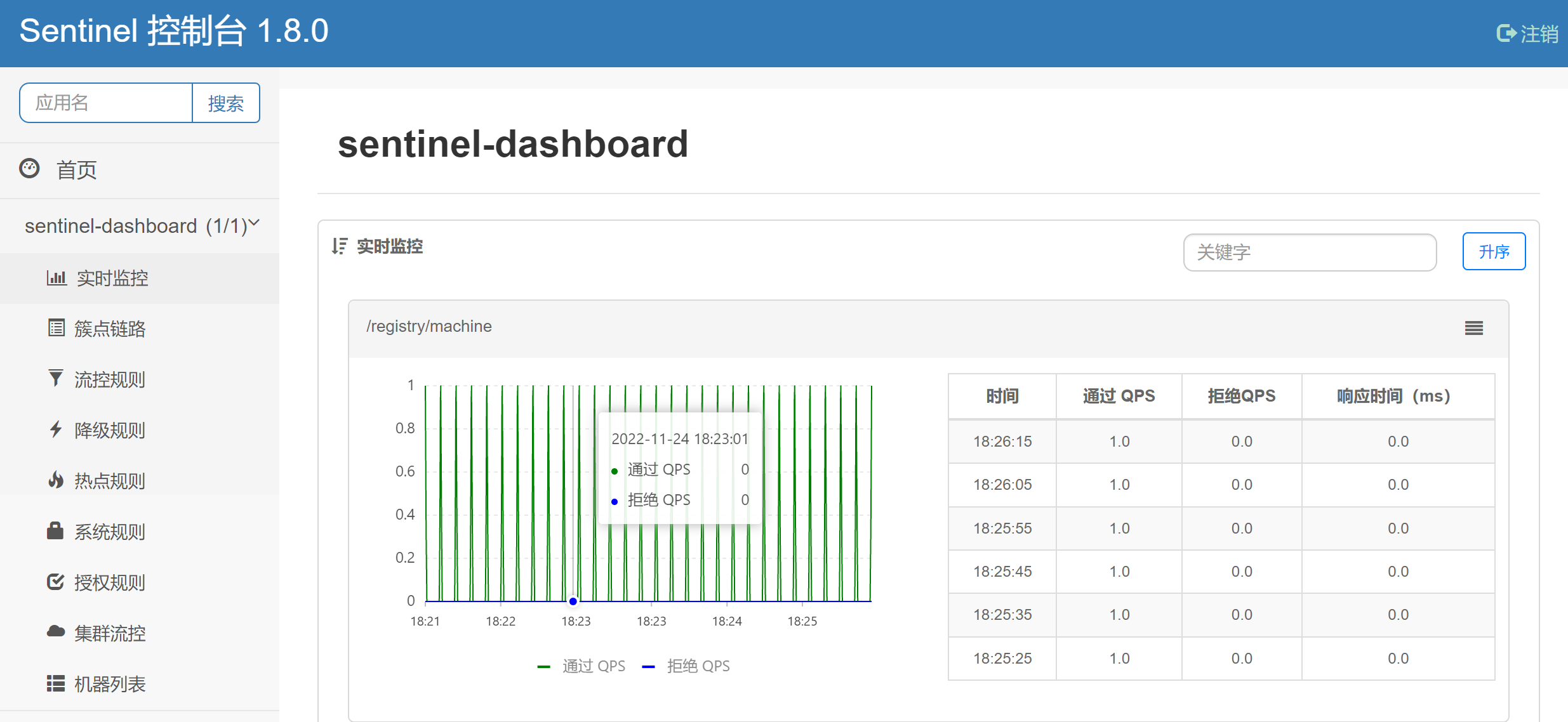Click the 18:26:15 time cell

[1002, 442]
